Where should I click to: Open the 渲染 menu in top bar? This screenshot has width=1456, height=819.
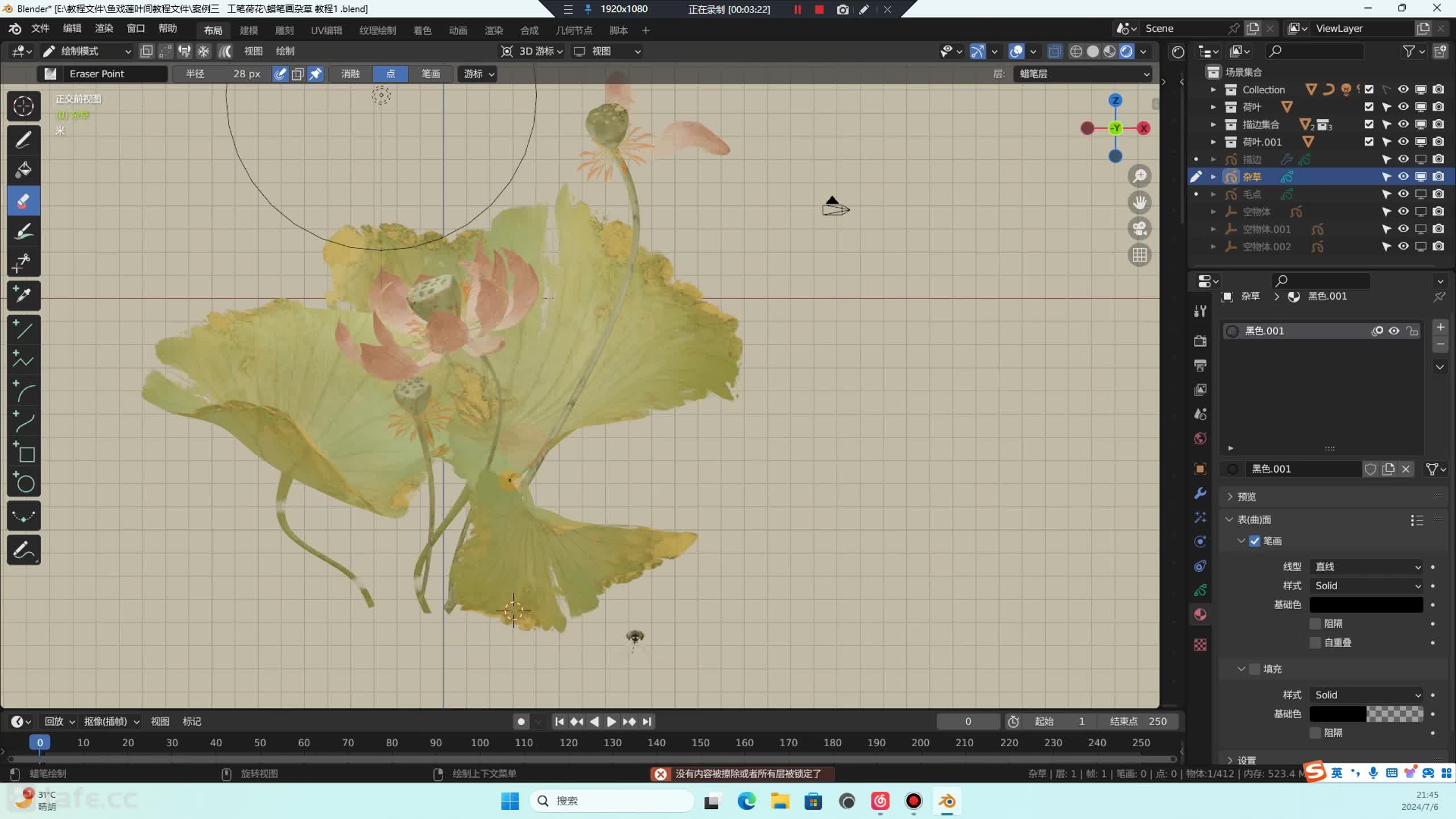104,28
